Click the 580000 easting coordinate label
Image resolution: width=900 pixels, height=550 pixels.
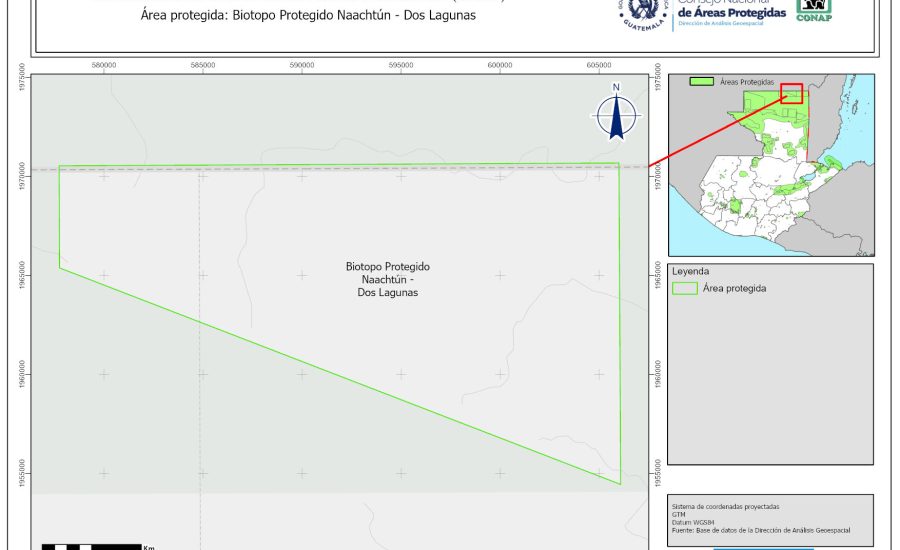point(104,66)
